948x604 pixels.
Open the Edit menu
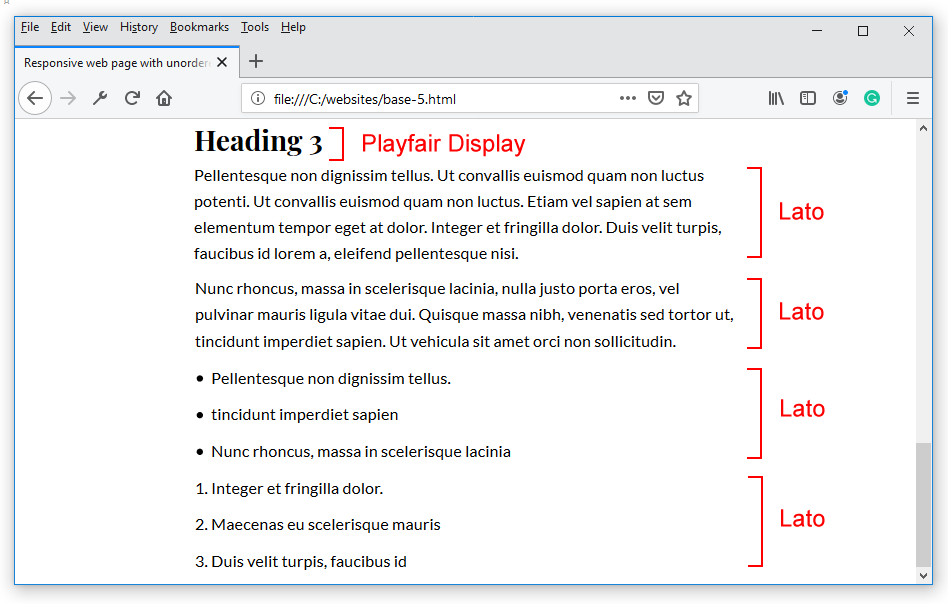tap(60, 27)
